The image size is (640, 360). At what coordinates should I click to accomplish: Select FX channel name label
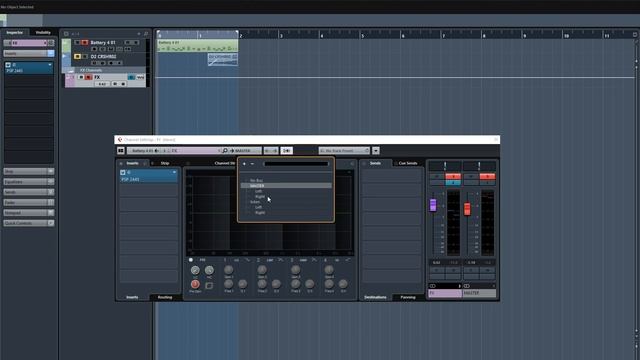pos(445,293)
